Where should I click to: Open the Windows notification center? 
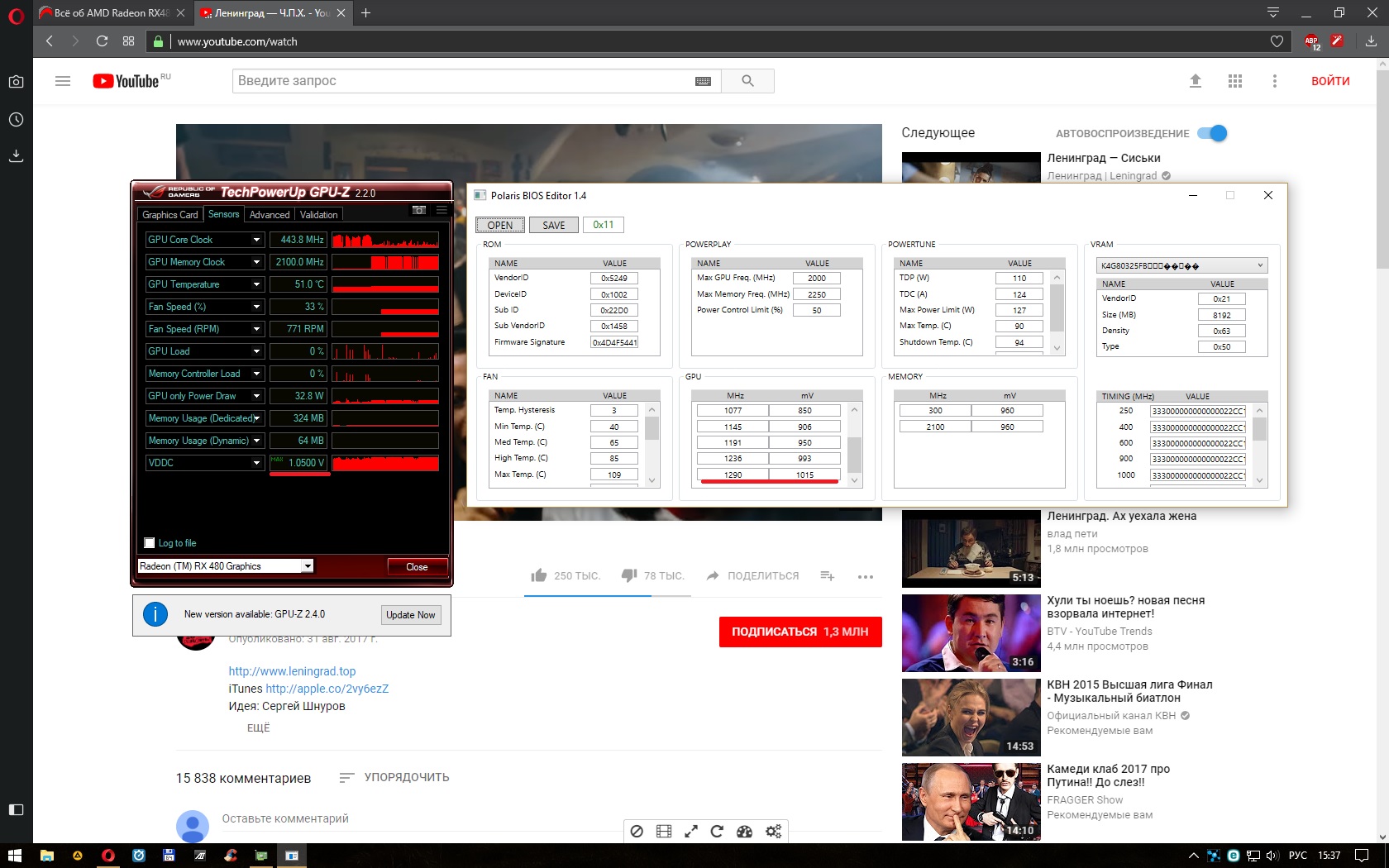point(1362,856)
